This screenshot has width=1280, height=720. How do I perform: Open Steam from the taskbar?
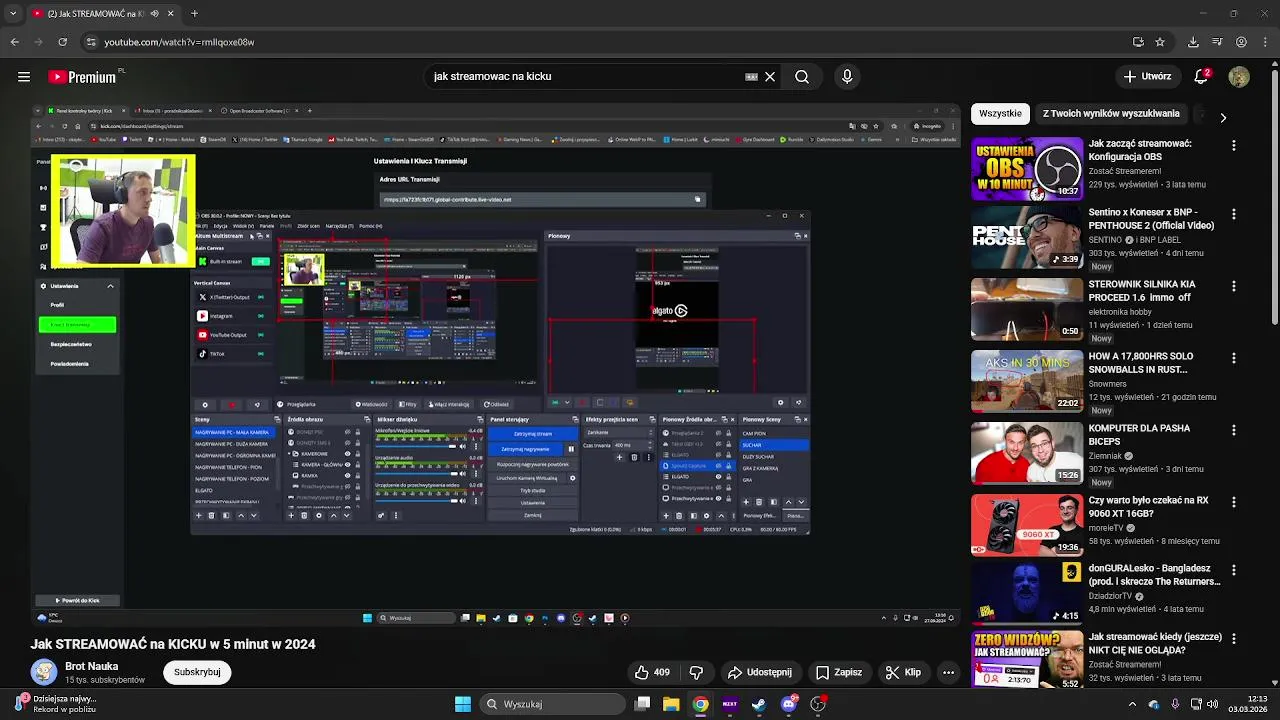click(x=759, y=704)
